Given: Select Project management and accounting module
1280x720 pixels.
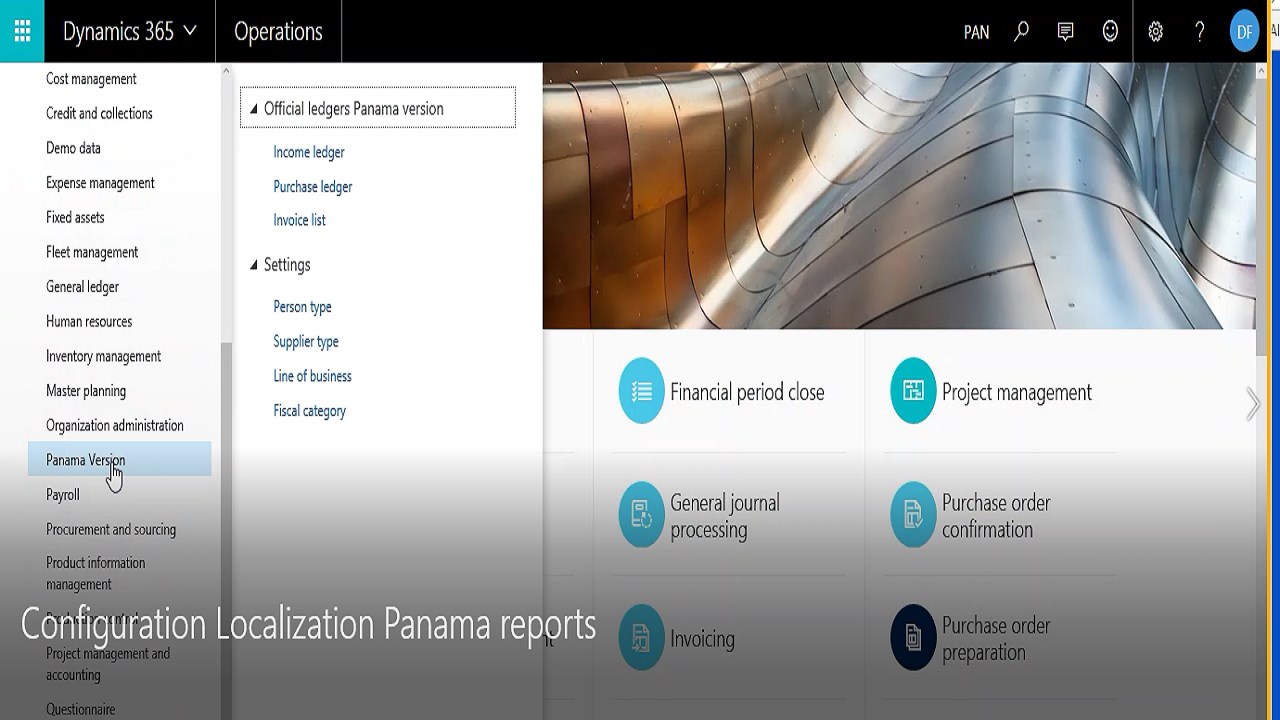Looking at the screenshot, I should click(x=108, y=664).
